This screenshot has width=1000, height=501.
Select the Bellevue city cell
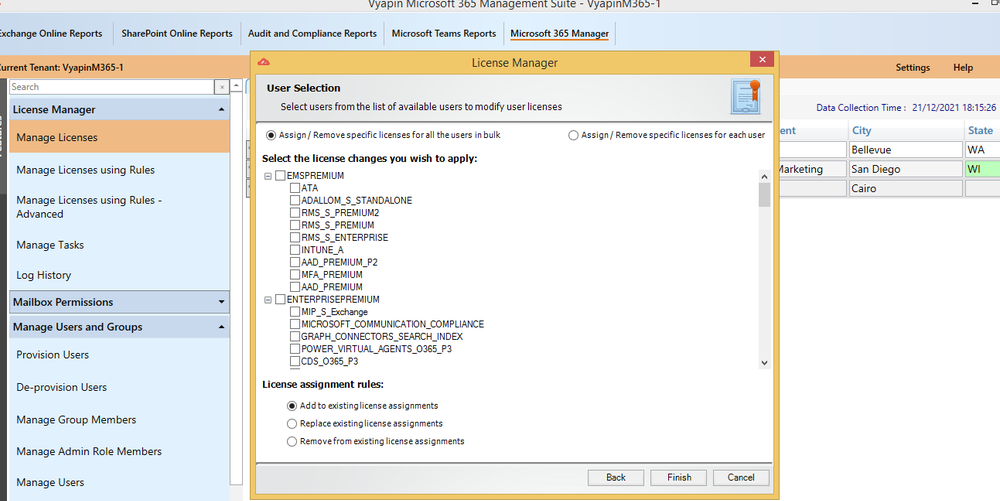tap(906, 150)
